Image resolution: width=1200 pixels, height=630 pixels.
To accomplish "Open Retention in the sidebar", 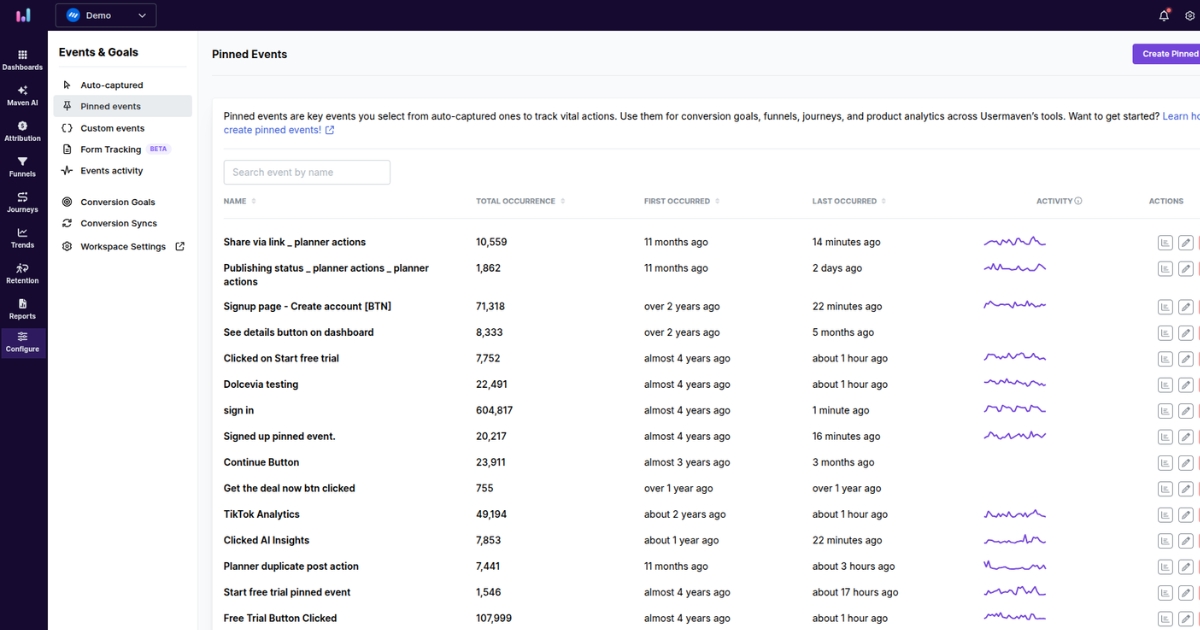I will coord(23,273).
